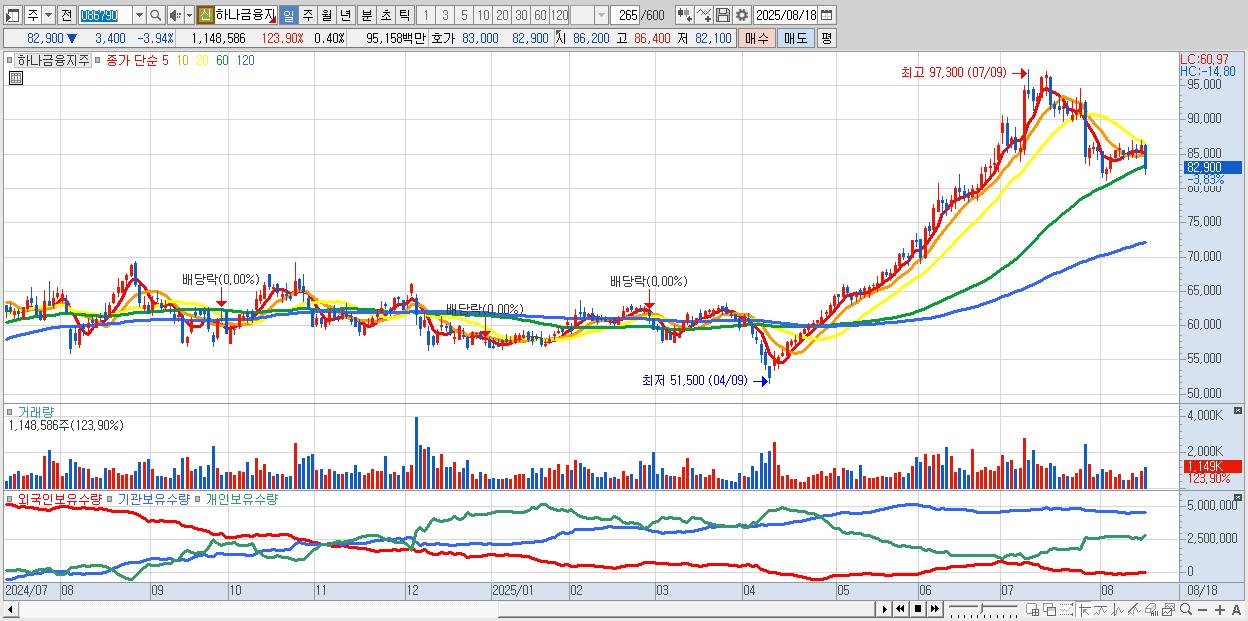Select the 120 interval tab
This screenshot has height=621, width=1248.
560,15
